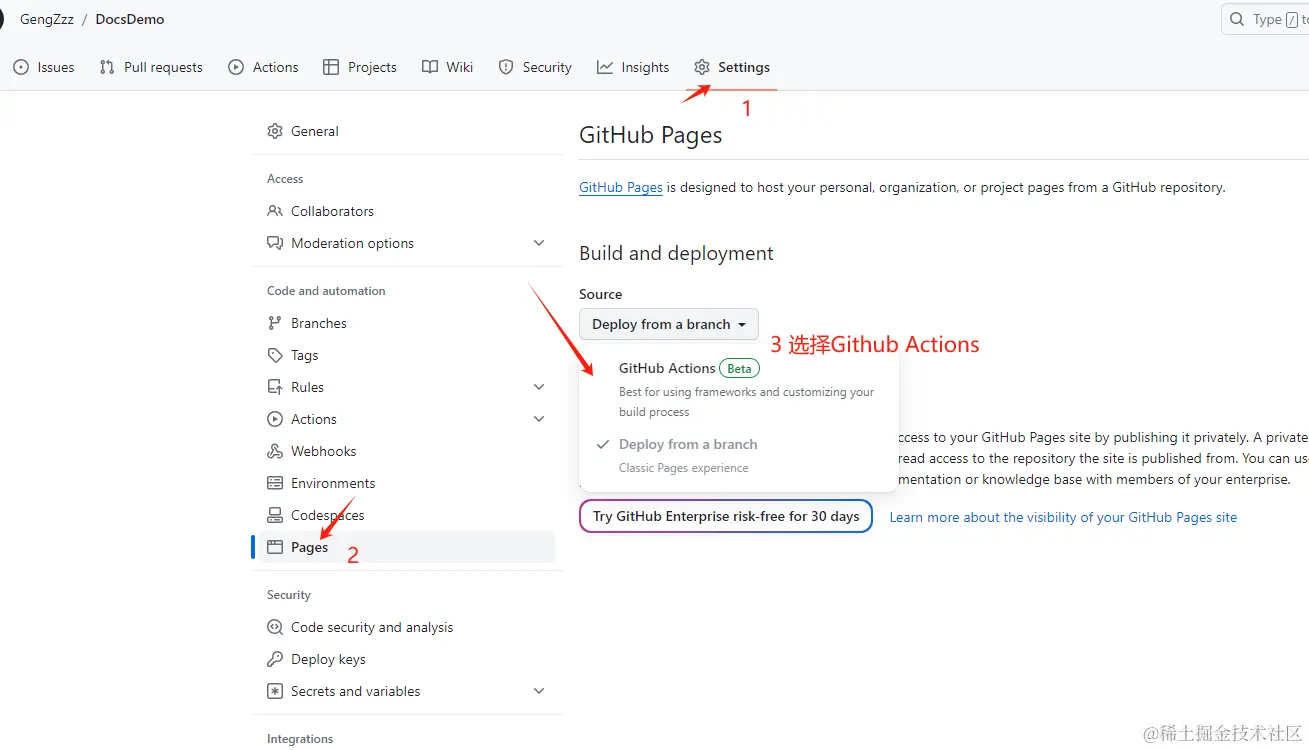Open Tags settings
Screen dimensions: 1309x750
[407, 355]
